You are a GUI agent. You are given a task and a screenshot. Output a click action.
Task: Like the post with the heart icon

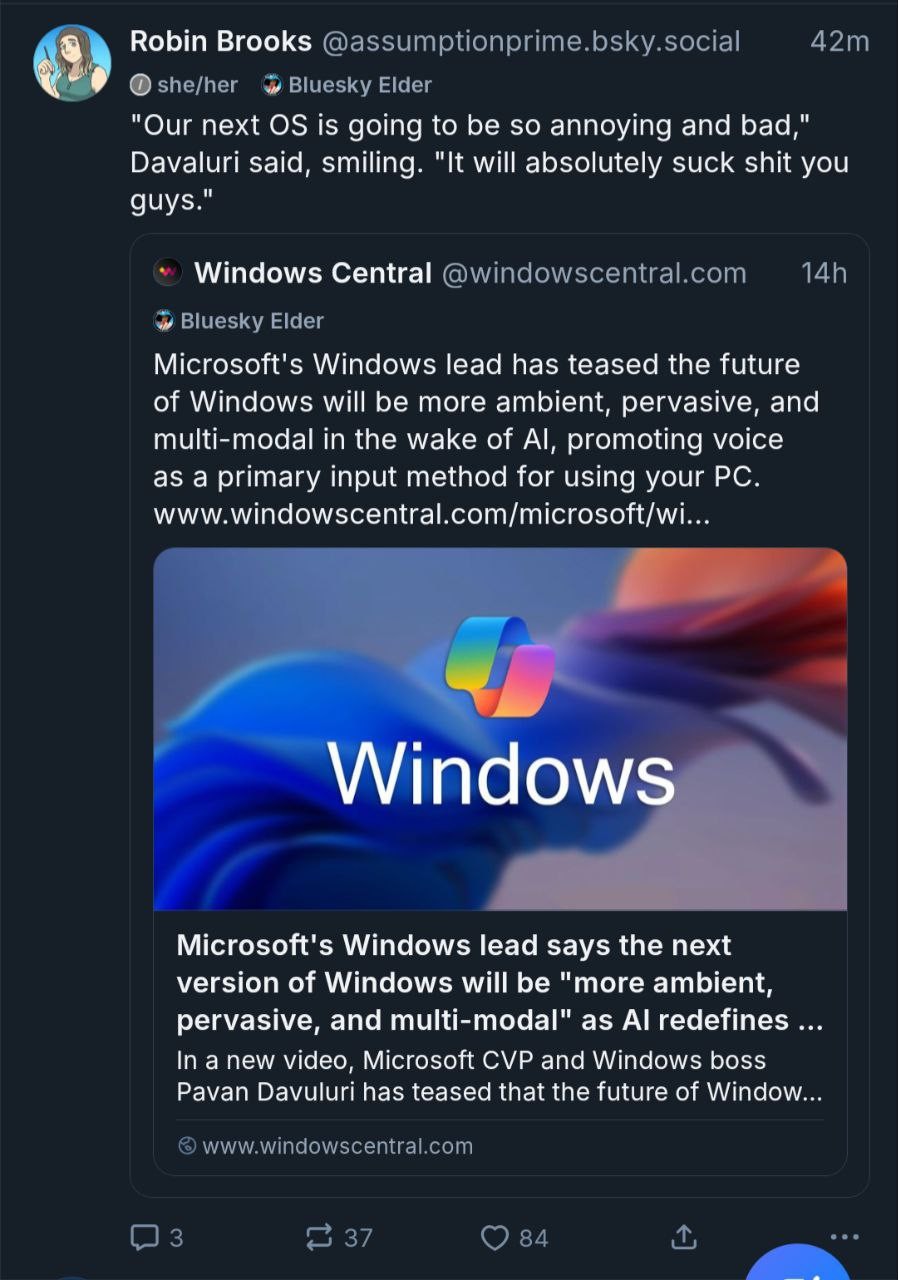[495, 1237]
